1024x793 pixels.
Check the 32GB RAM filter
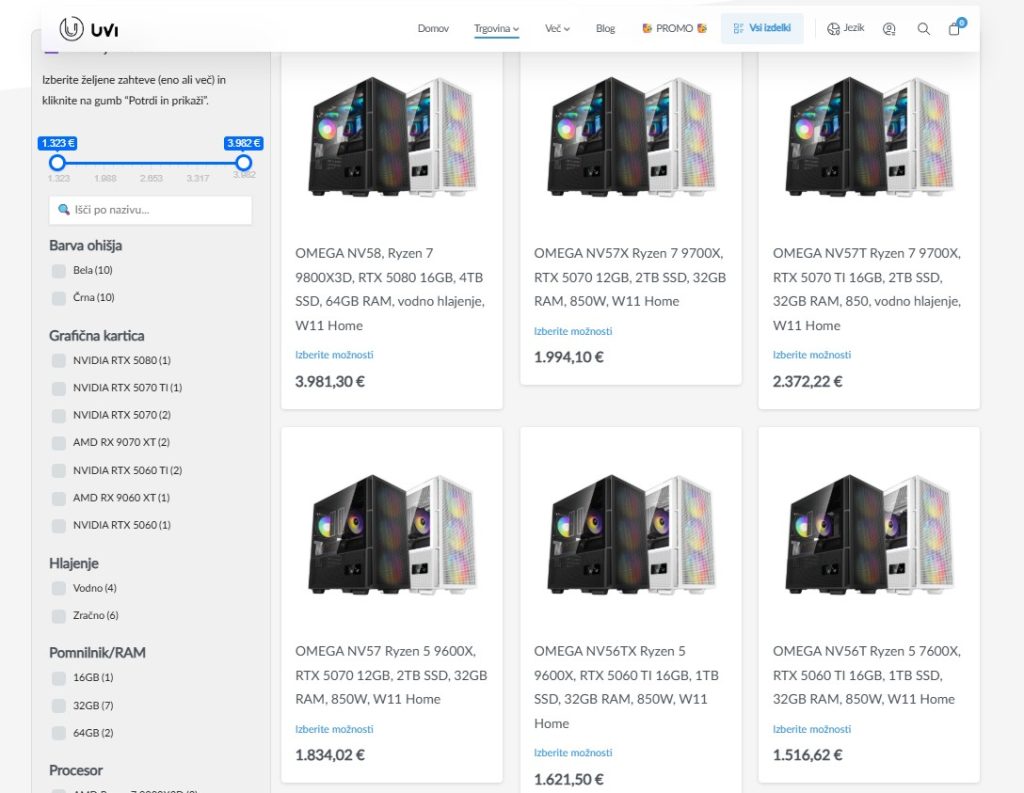59,706
